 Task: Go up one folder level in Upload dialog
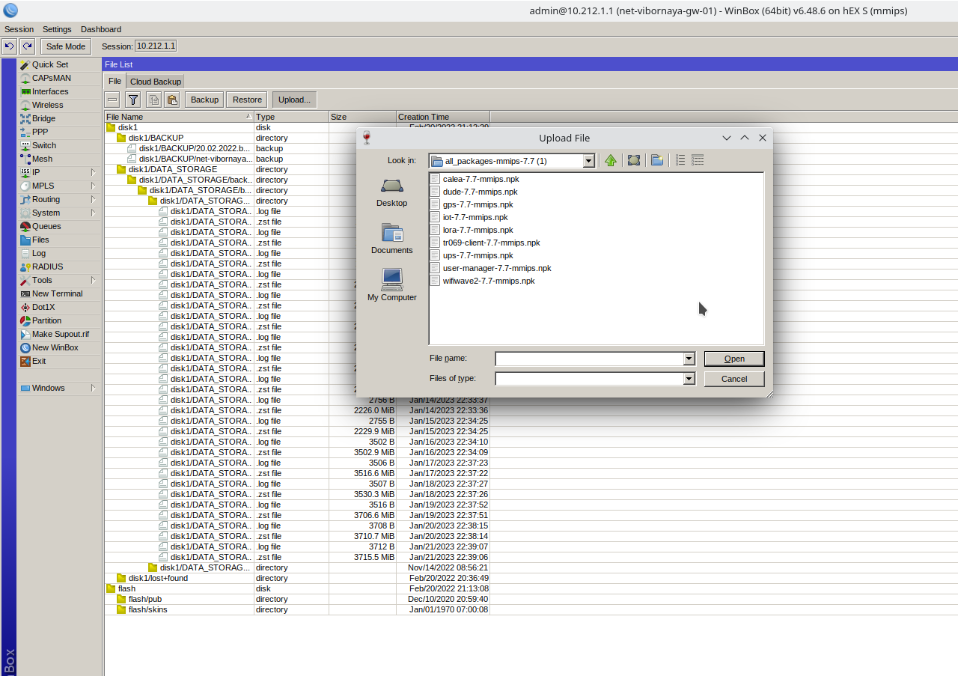pos(611,160)
